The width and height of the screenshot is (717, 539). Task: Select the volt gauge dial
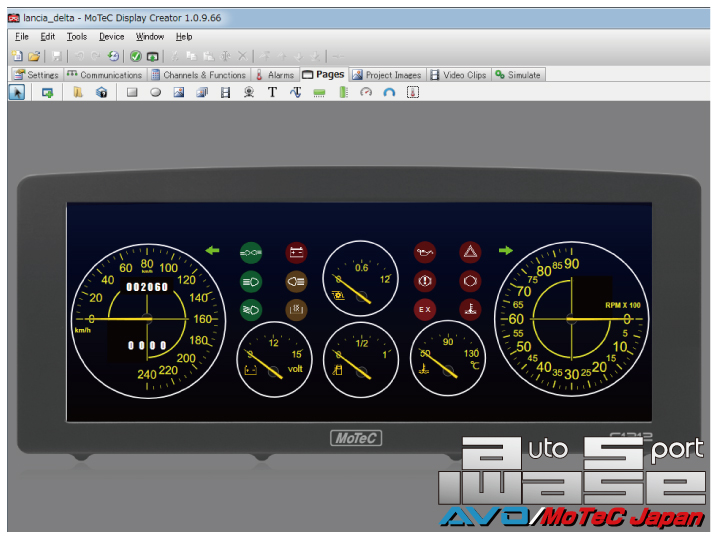coord(274,359)
